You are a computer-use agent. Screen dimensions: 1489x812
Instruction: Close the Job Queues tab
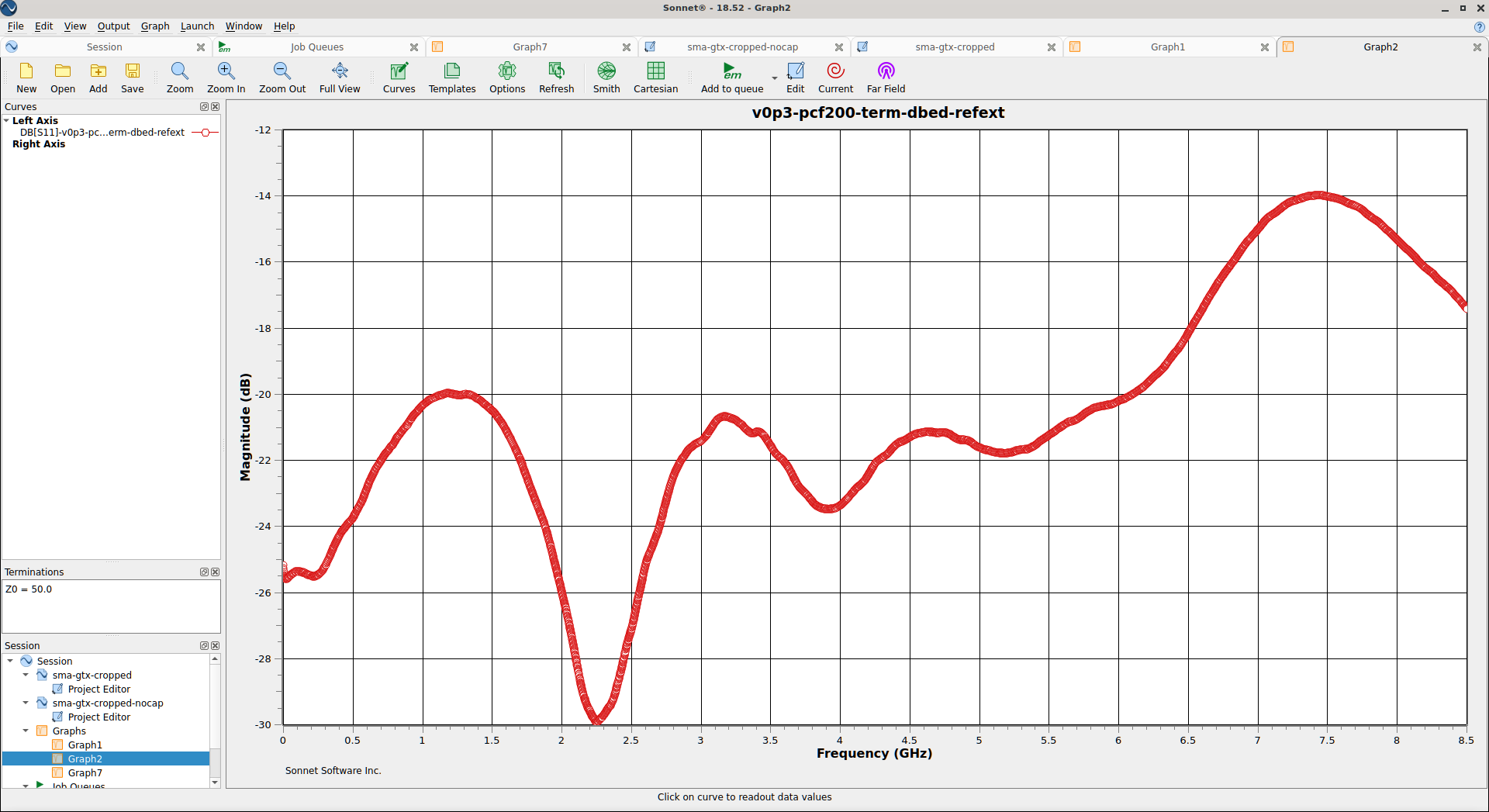414,47
